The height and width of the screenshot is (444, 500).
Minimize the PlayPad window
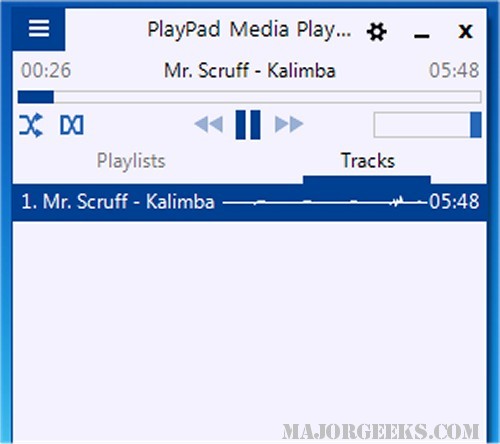point(421,36)
